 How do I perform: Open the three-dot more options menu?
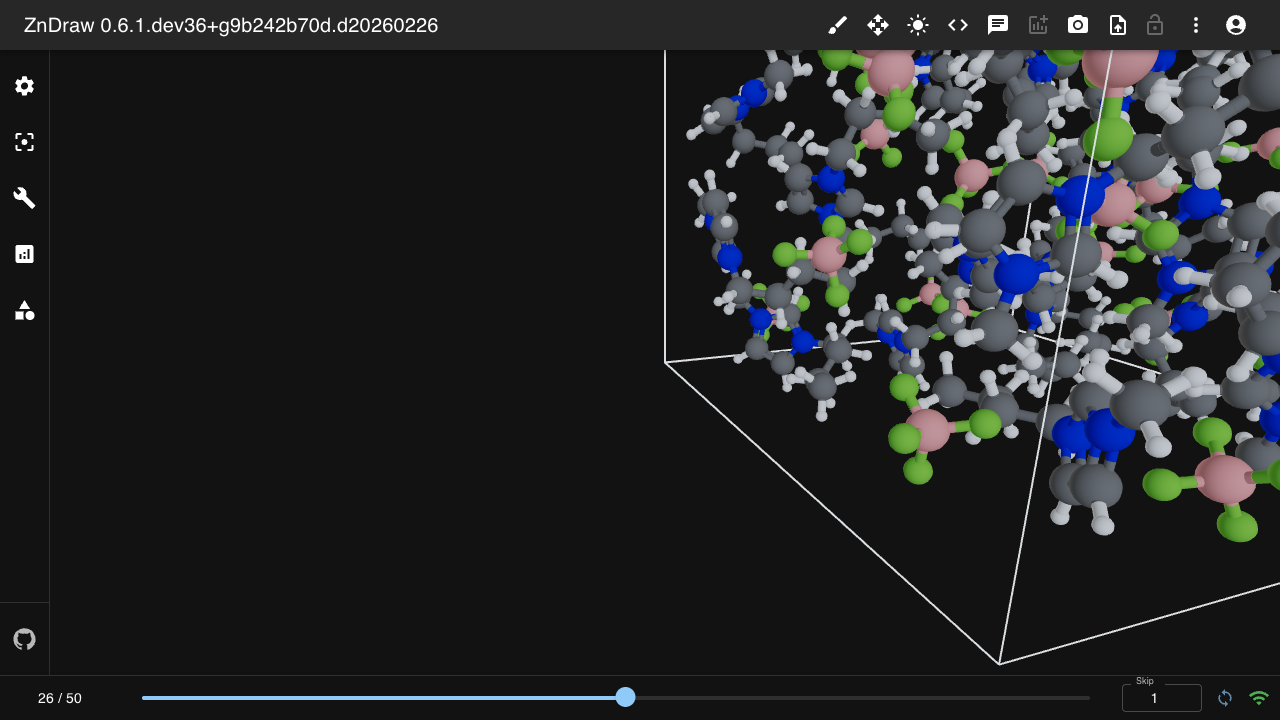(1196, 25)
